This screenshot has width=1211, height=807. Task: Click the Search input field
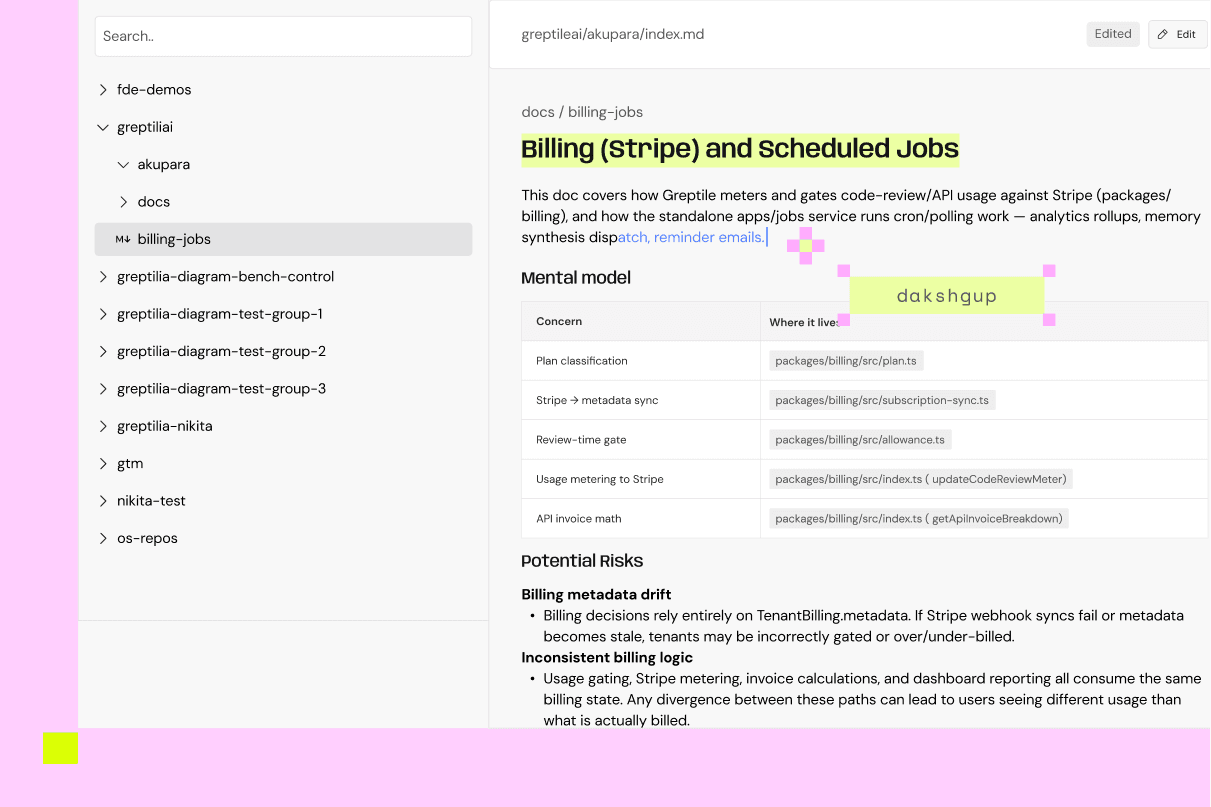click(x=283, y=36)
